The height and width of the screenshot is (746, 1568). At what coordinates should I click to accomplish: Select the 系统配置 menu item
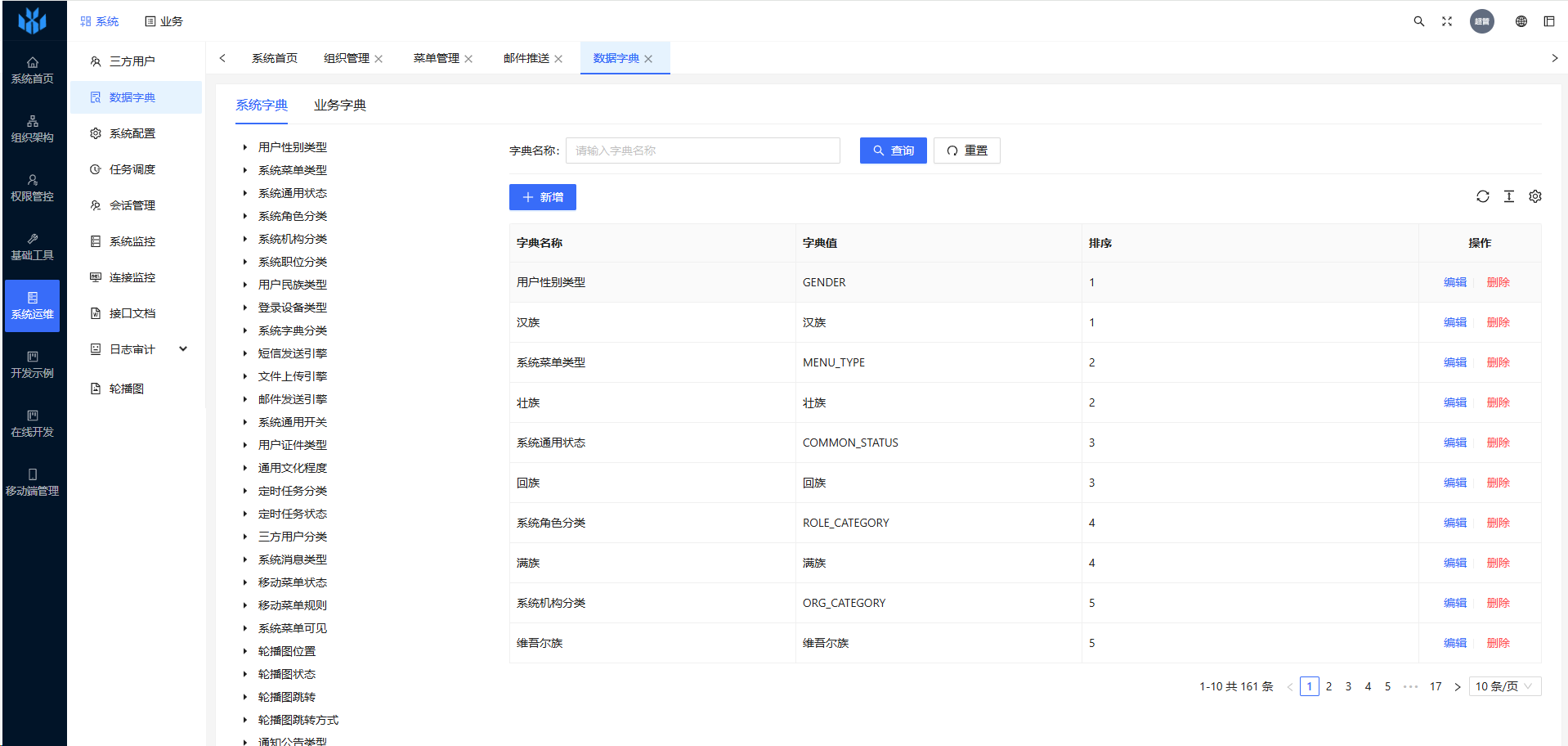[x=132, y=133]
